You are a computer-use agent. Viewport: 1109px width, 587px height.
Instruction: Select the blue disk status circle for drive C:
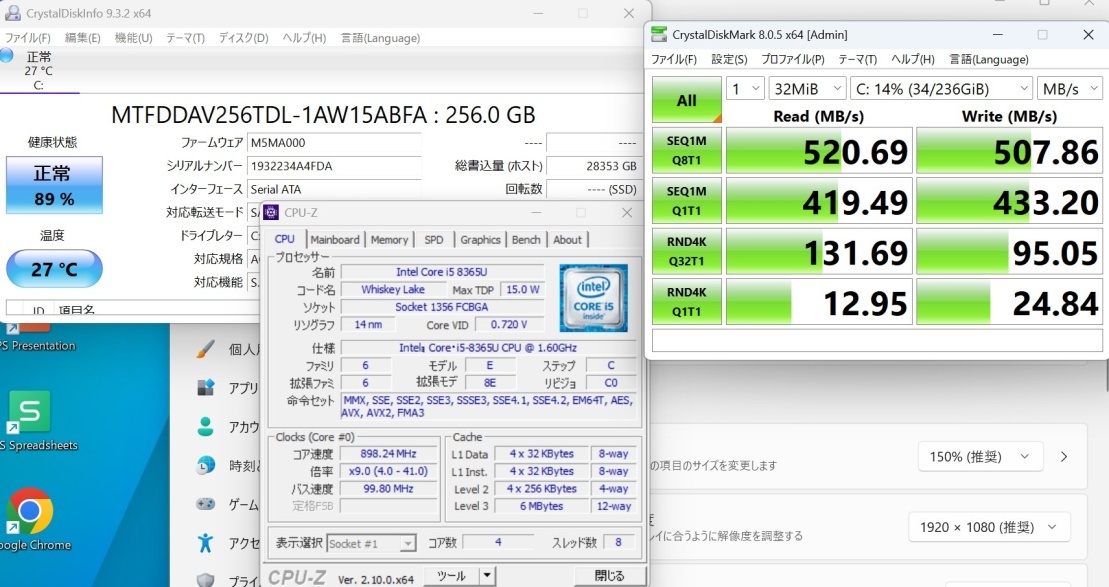7,55
